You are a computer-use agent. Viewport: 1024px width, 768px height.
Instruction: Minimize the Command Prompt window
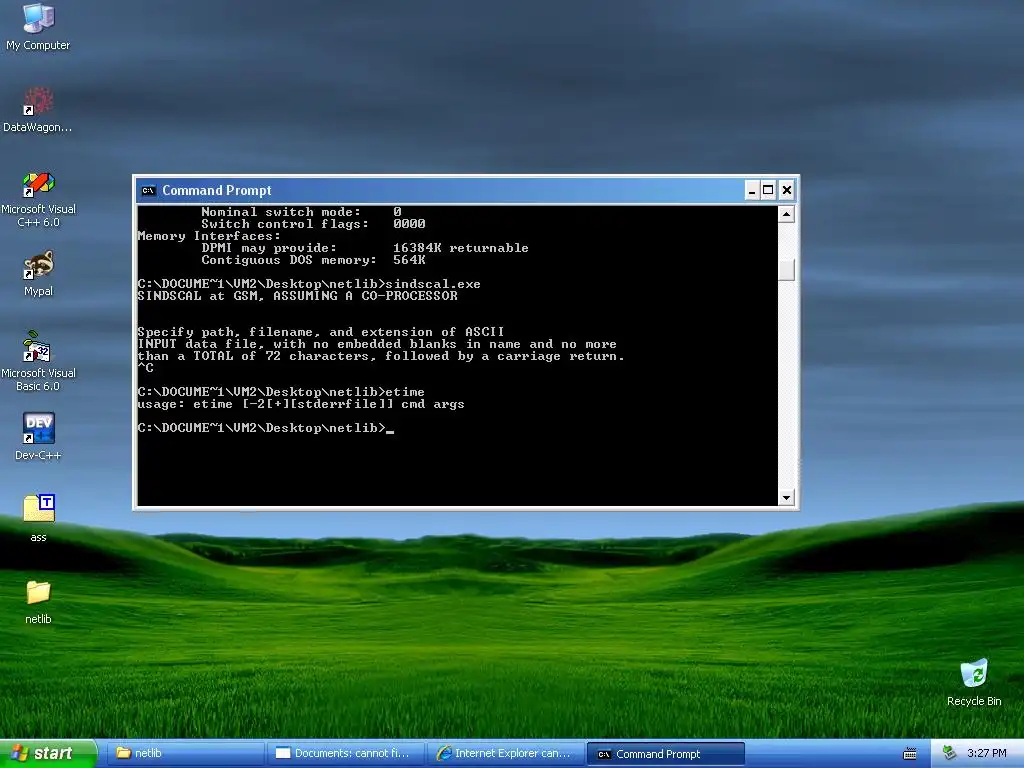752,190
